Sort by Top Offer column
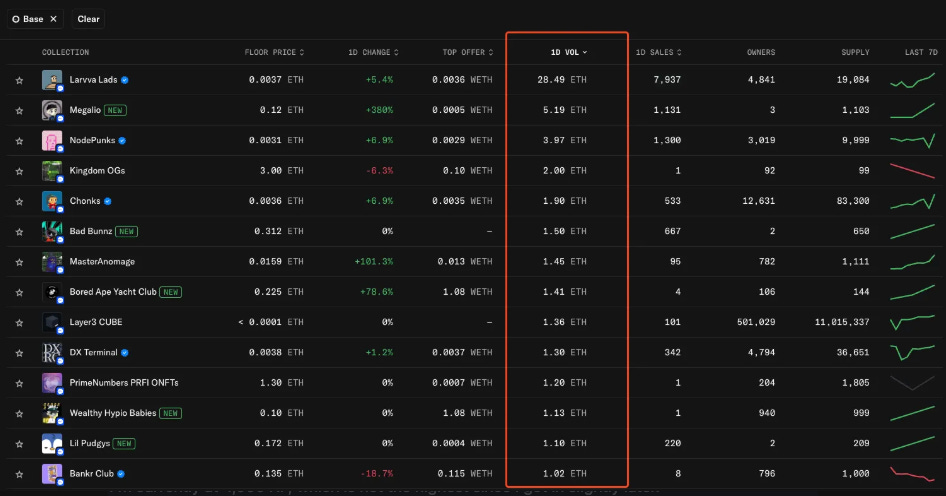This screenshot has height=496, width=946. pos(468,52)
